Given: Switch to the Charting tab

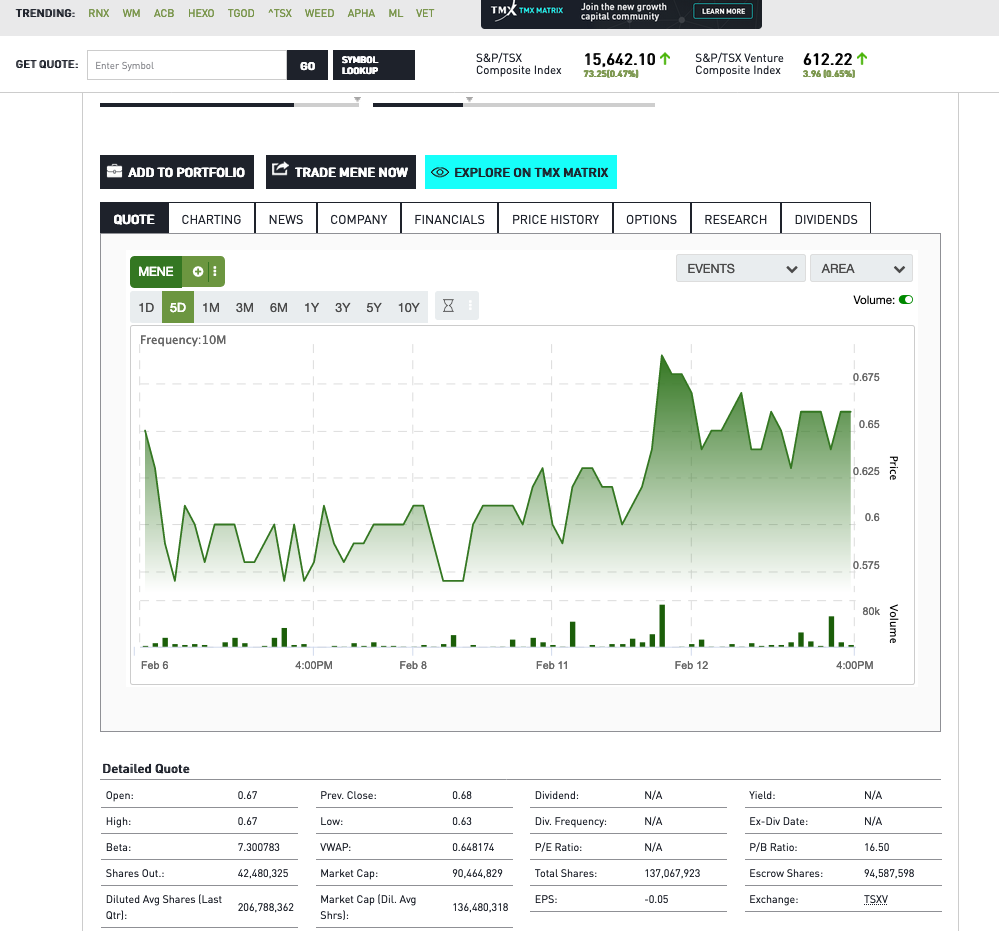Looking at the screenshot, I should click(x=211, y=219).
